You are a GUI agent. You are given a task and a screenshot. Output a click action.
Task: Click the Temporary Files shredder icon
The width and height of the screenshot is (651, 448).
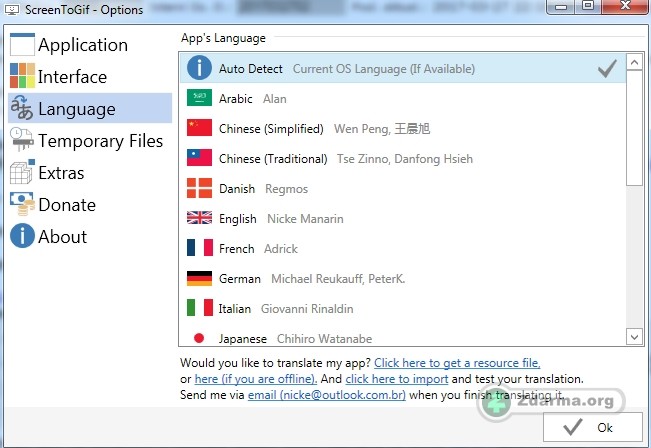coord(22,140)
